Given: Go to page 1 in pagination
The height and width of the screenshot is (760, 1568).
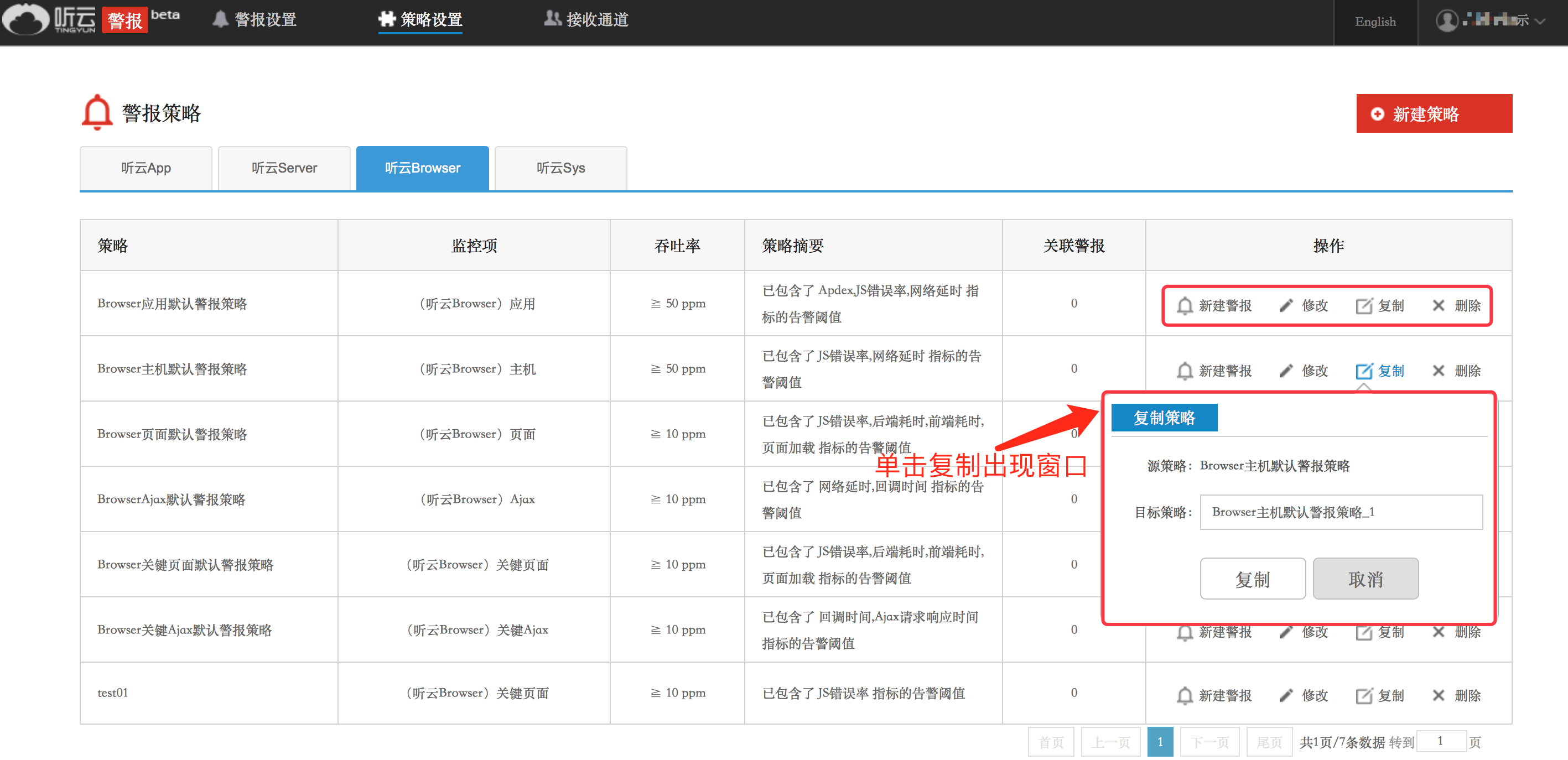Looking at the screenshot, I should point(1160,742).
